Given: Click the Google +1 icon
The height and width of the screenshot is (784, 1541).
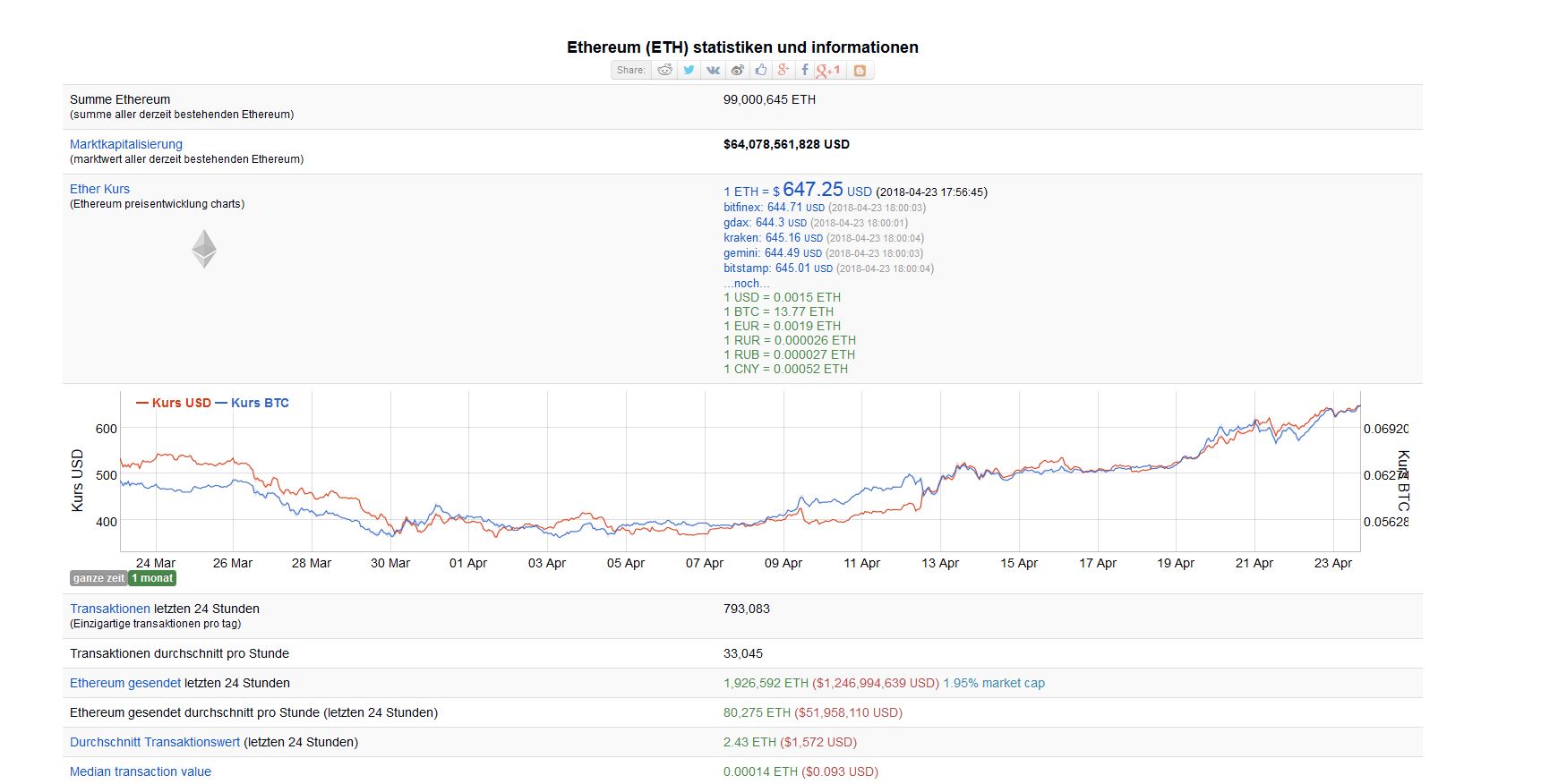Looking at the screenshot, I should [x=828, y=70].
